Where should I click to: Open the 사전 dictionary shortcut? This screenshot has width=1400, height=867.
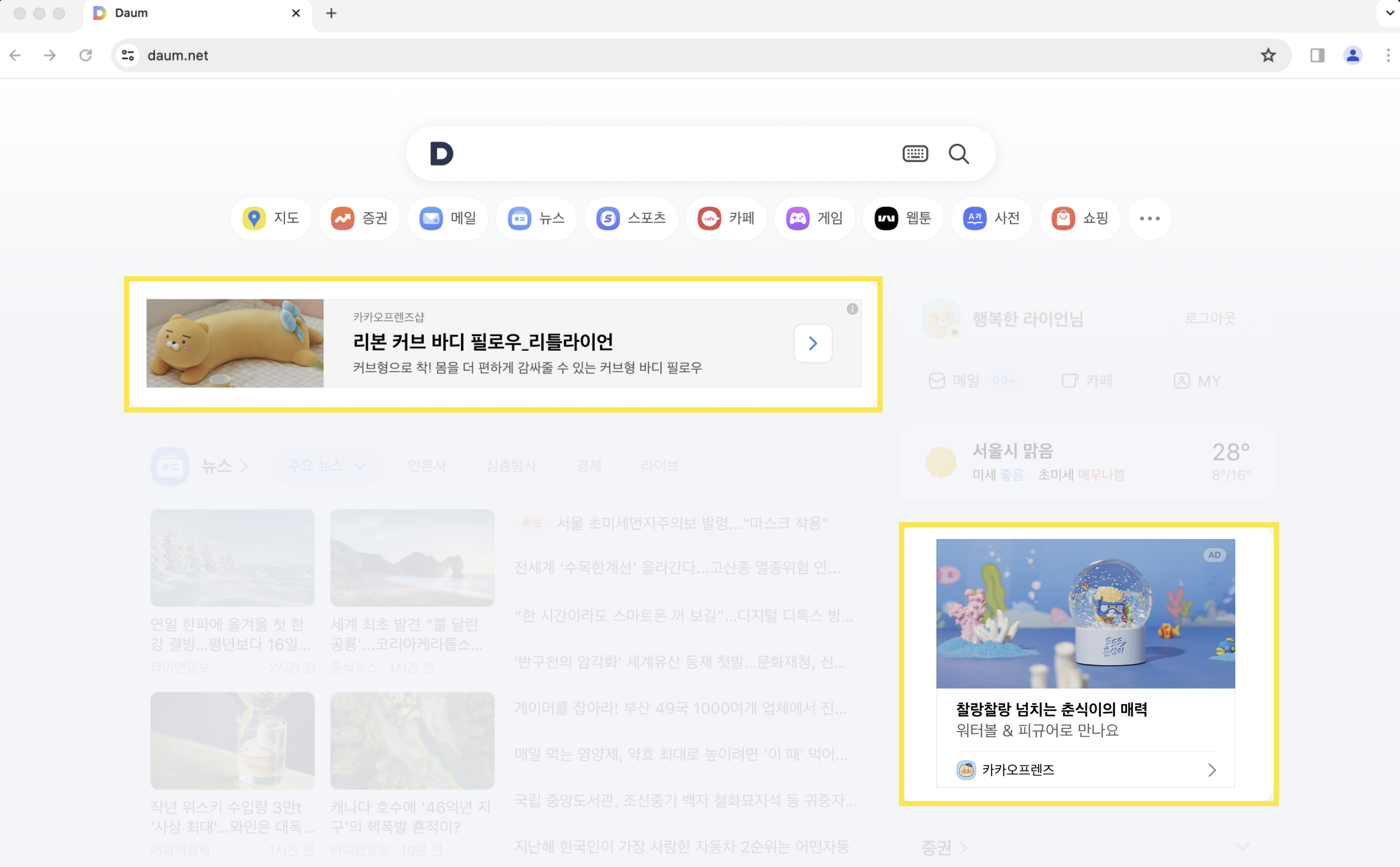tap(974, 219)
